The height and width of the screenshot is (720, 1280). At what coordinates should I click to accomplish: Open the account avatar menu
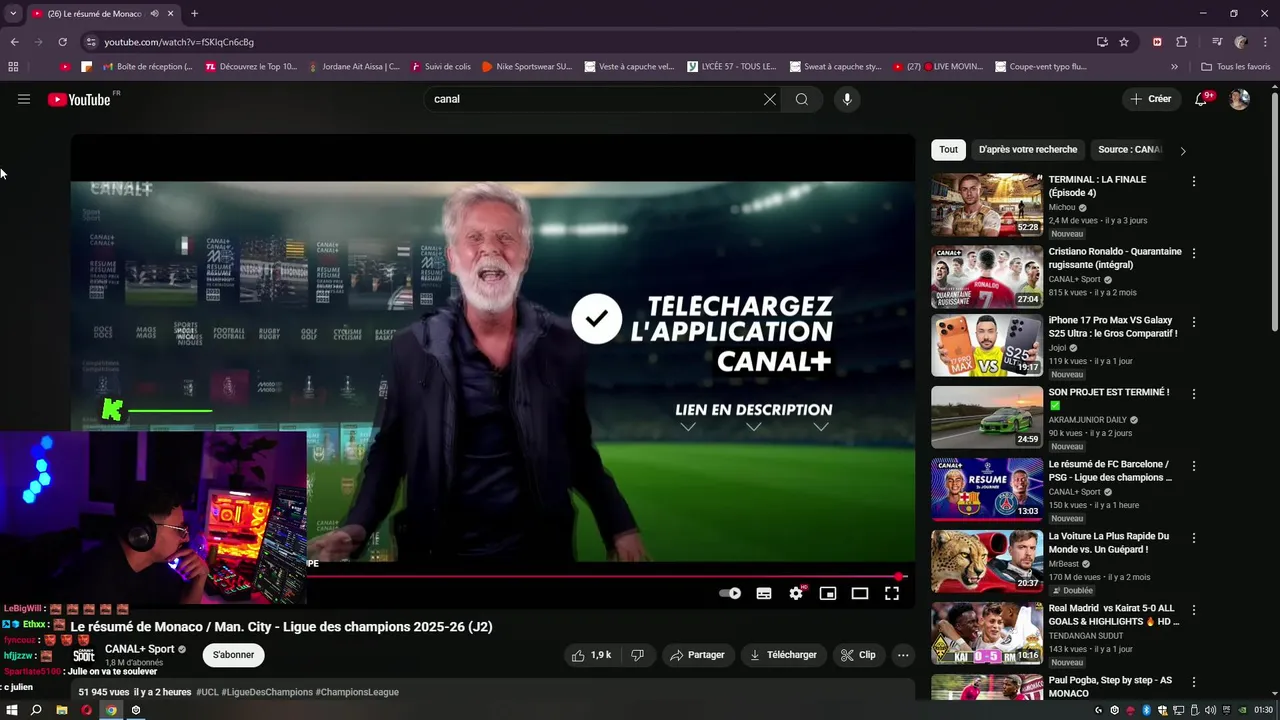point(1239,99)
